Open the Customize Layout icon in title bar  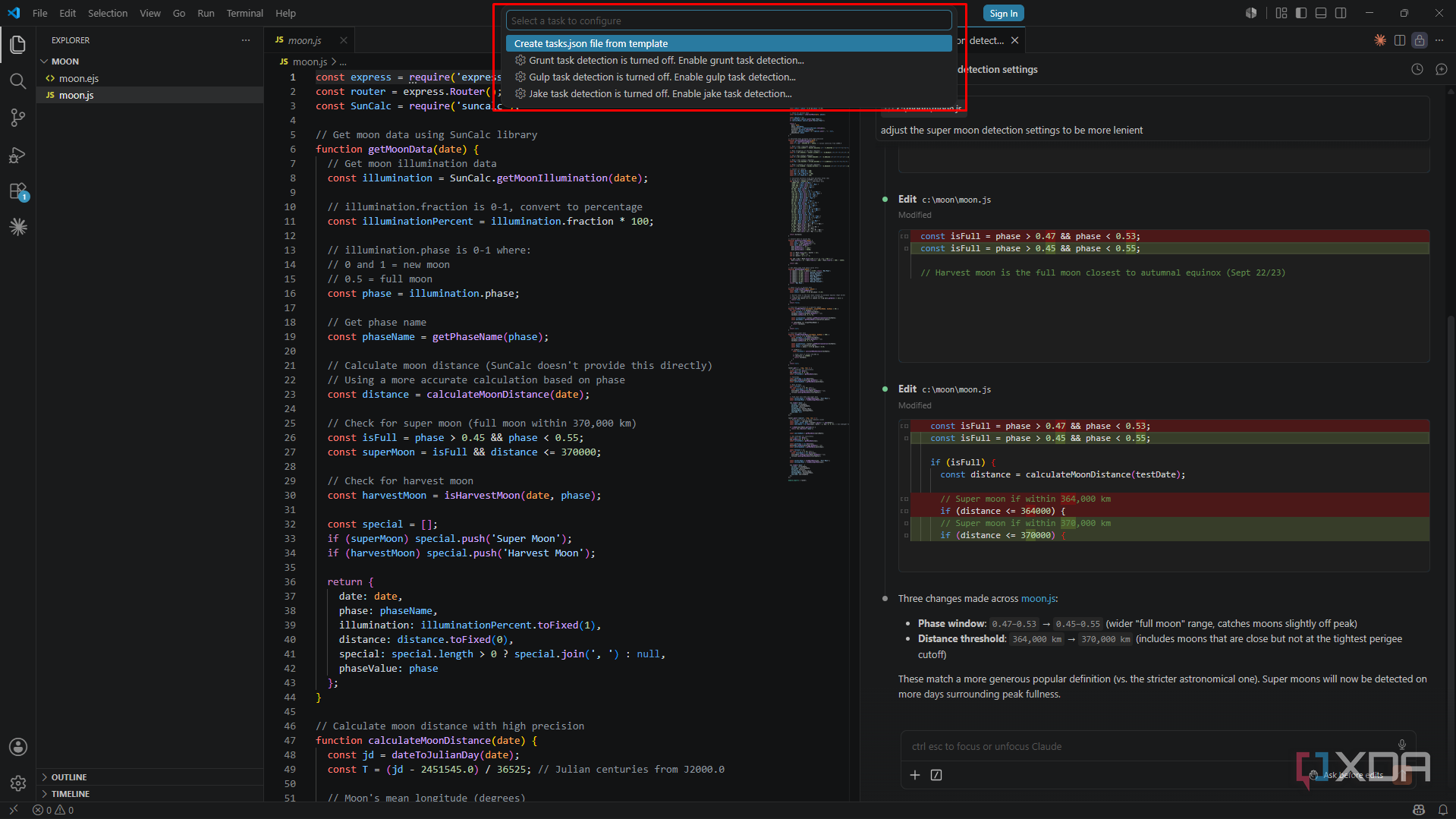tap(1281, 13)
